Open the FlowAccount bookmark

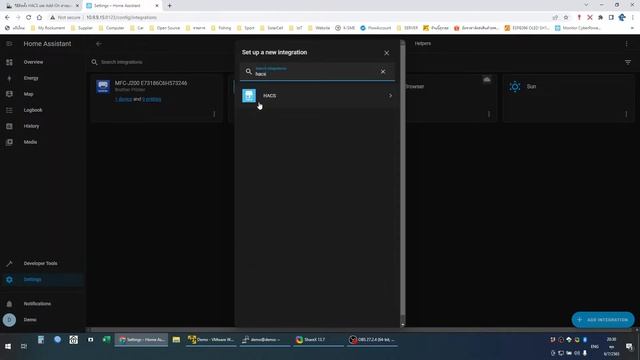[376, 28]
